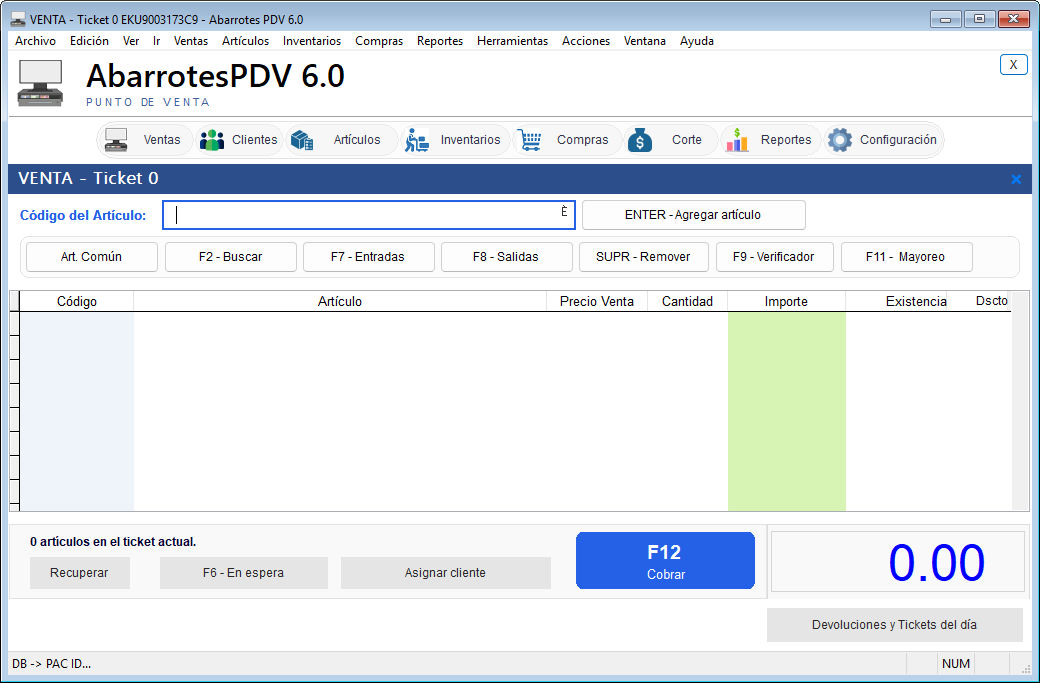Click the ticket table vertical scrollbar
1040x683 pixels.
[1020, 401]
